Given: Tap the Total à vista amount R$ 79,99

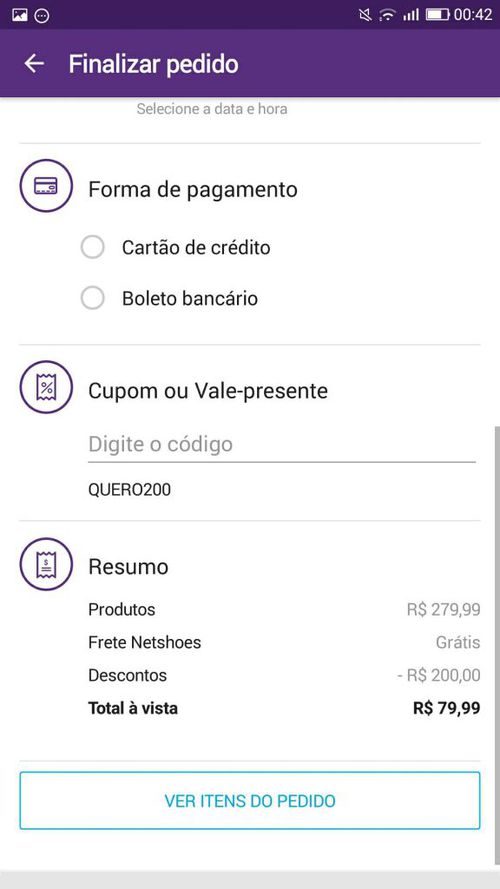Looking at the screenshot, I should 447,708.
